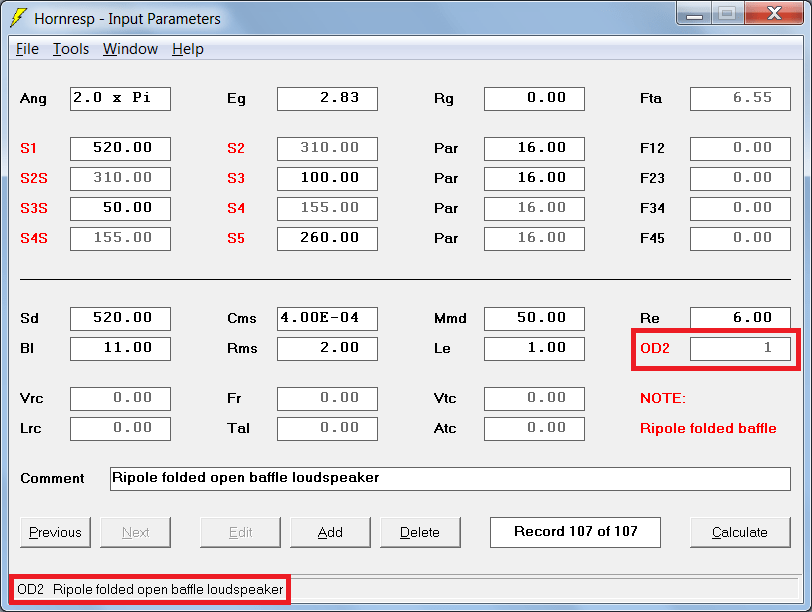Click the red OD2 label
Viewport: 812px width, 612px height.
655,348
